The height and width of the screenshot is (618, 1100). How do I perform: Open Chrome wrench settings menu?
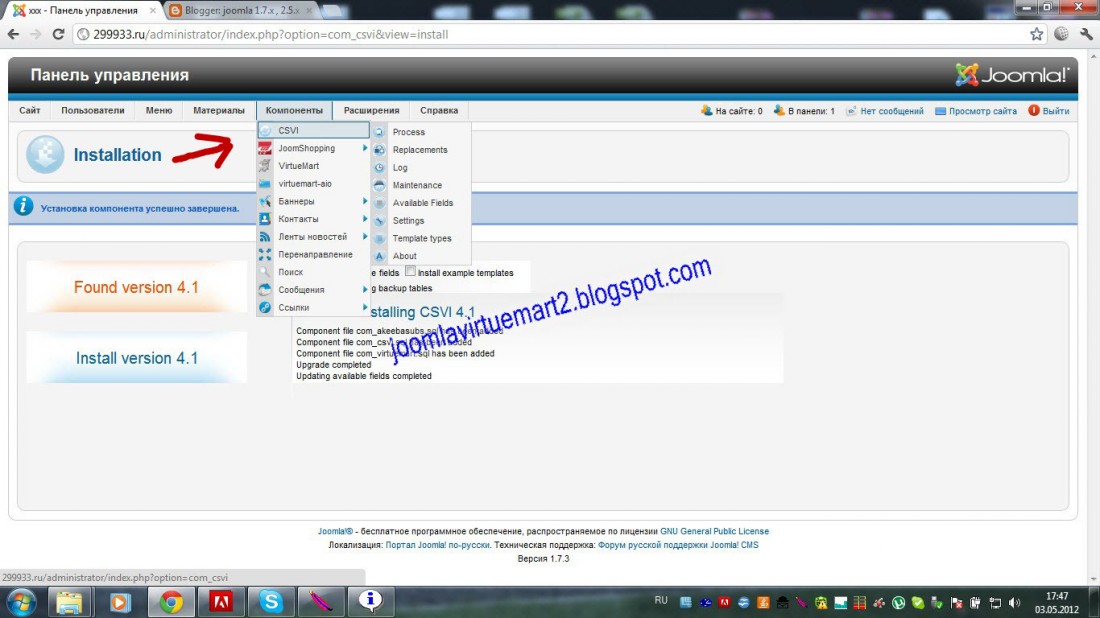[1086, 34]
